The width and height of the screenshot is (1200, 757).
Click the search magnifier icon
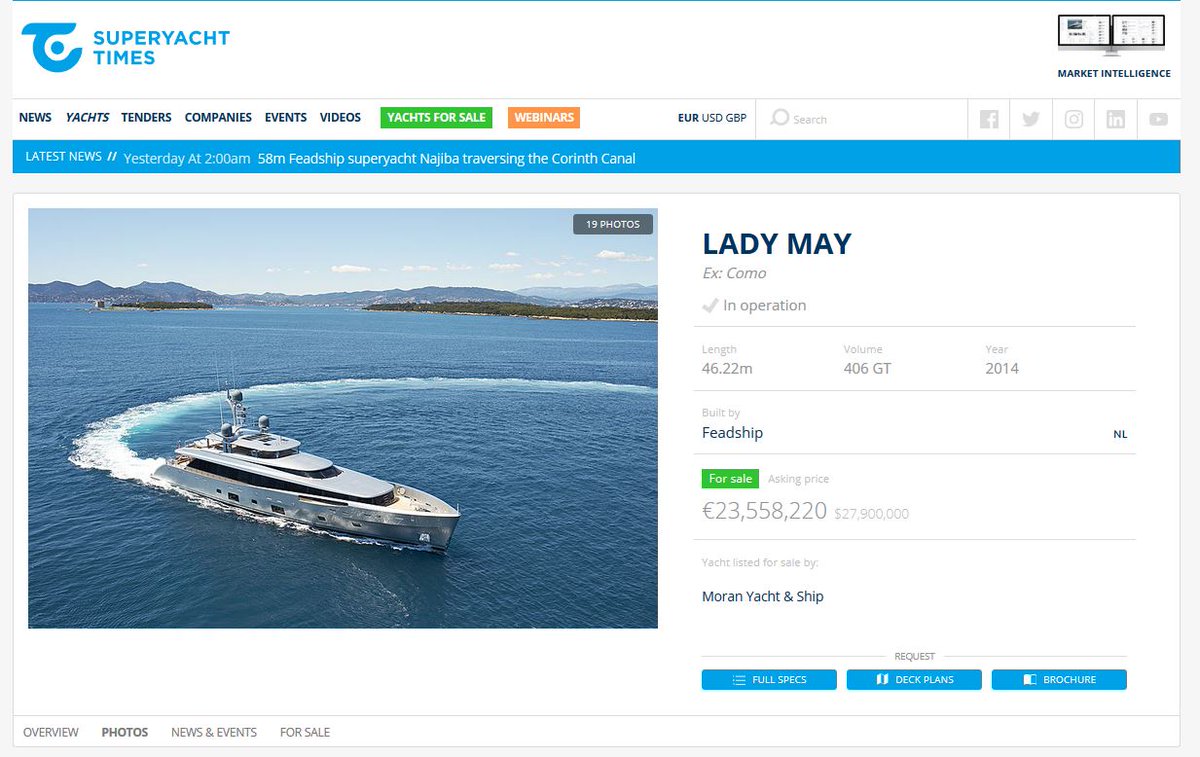tap(780, 118)
